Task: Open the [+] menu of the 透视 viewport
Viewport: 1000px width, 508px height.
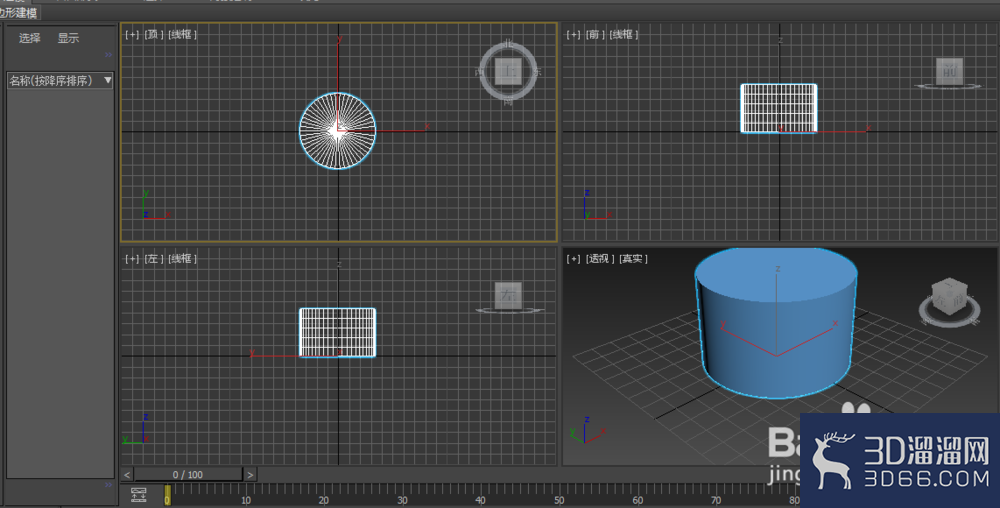Action: point(573,259)
